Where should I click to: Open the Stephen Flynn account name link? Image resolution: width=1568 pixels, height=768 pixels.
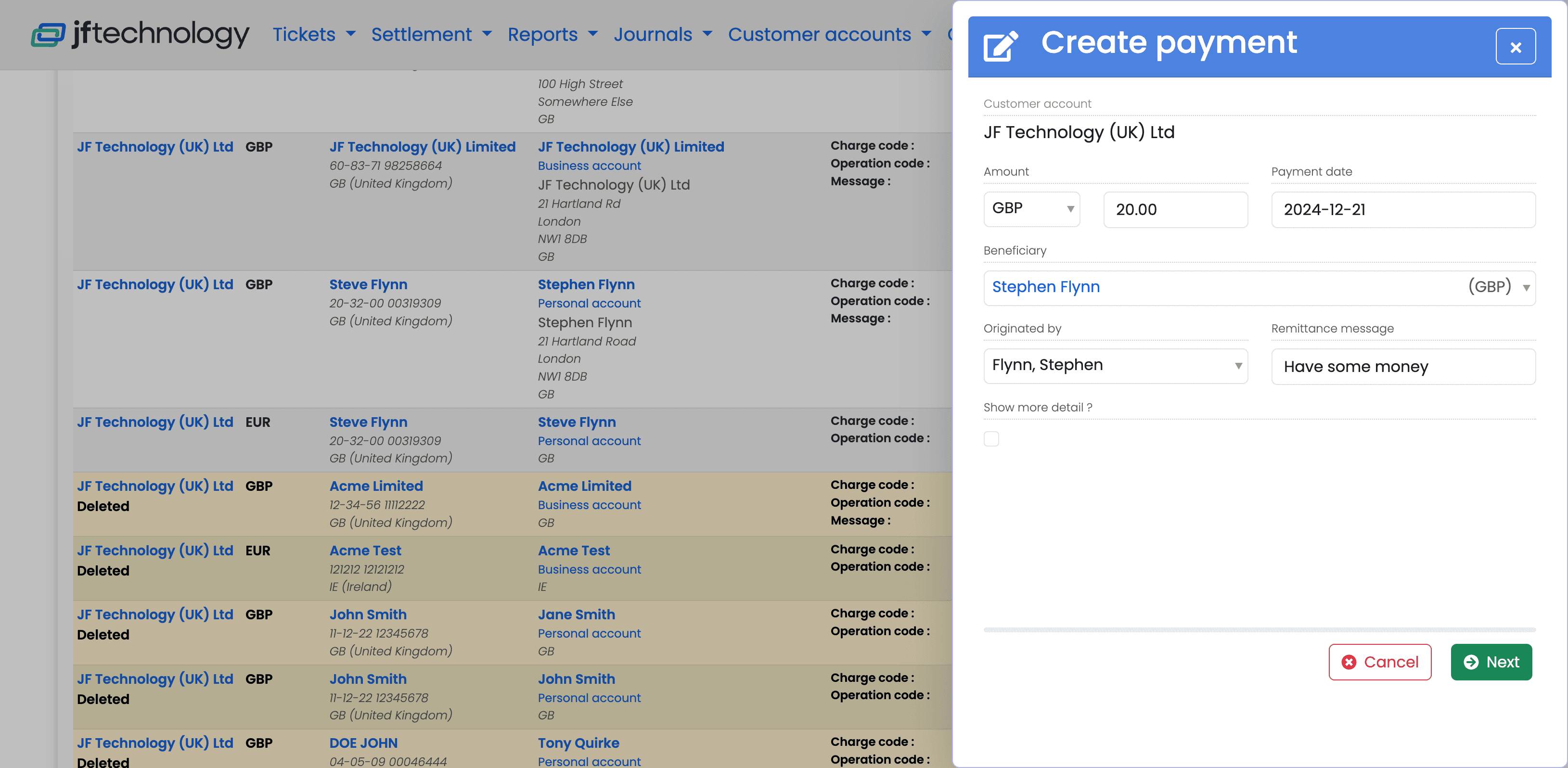tap(586, 284)
